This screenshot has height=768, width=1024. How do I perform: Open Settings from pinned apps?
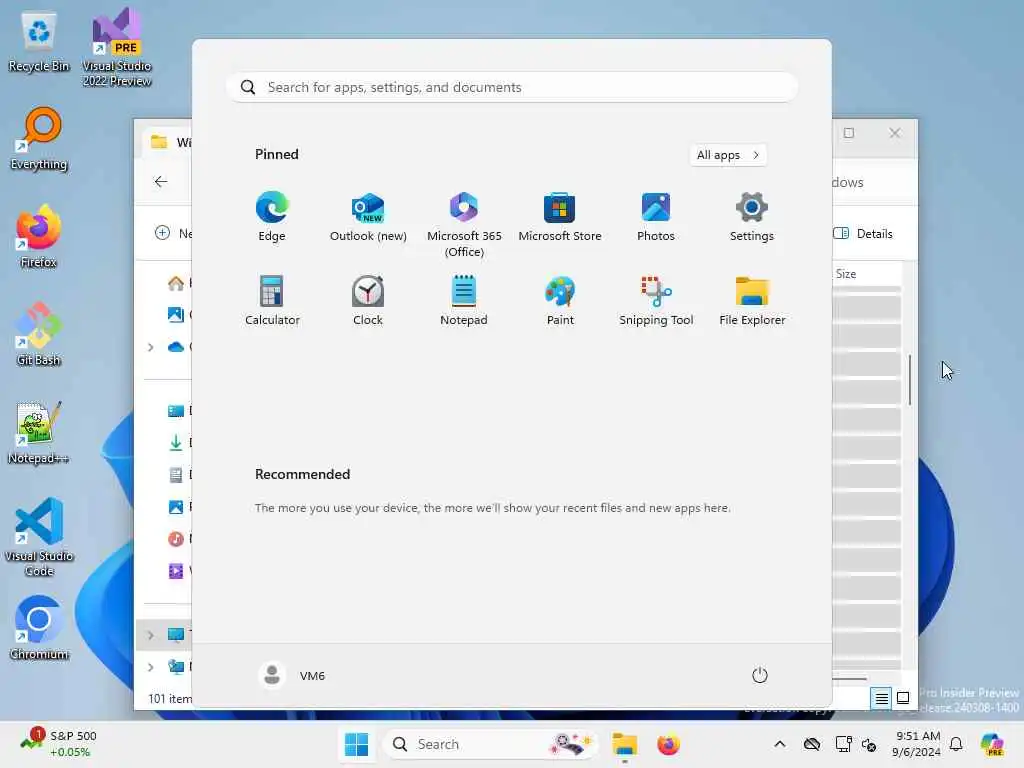752,217
